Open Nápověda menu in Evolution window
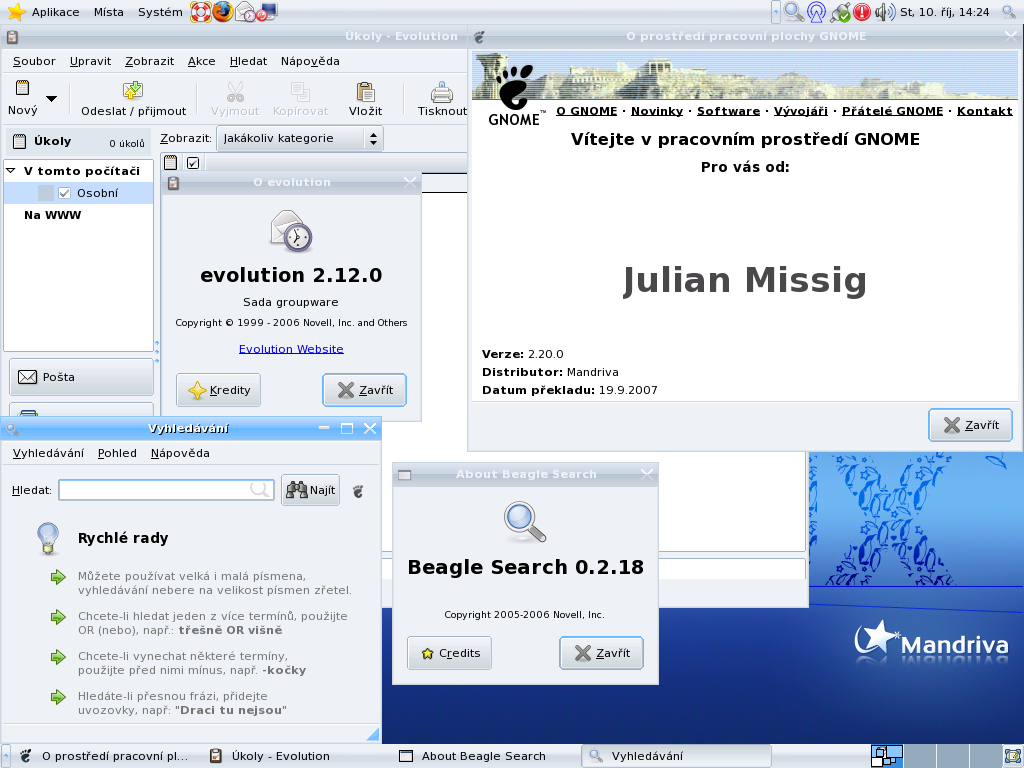The height and width of the screenshot is (768, 1024). pos(310,61)
